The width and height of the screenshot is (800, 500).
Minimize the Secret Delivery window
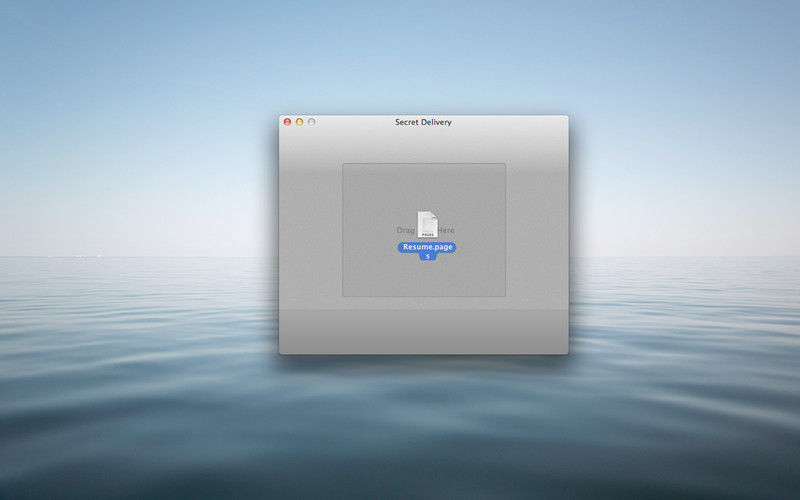pyautogui.click(x=299, y=122)
